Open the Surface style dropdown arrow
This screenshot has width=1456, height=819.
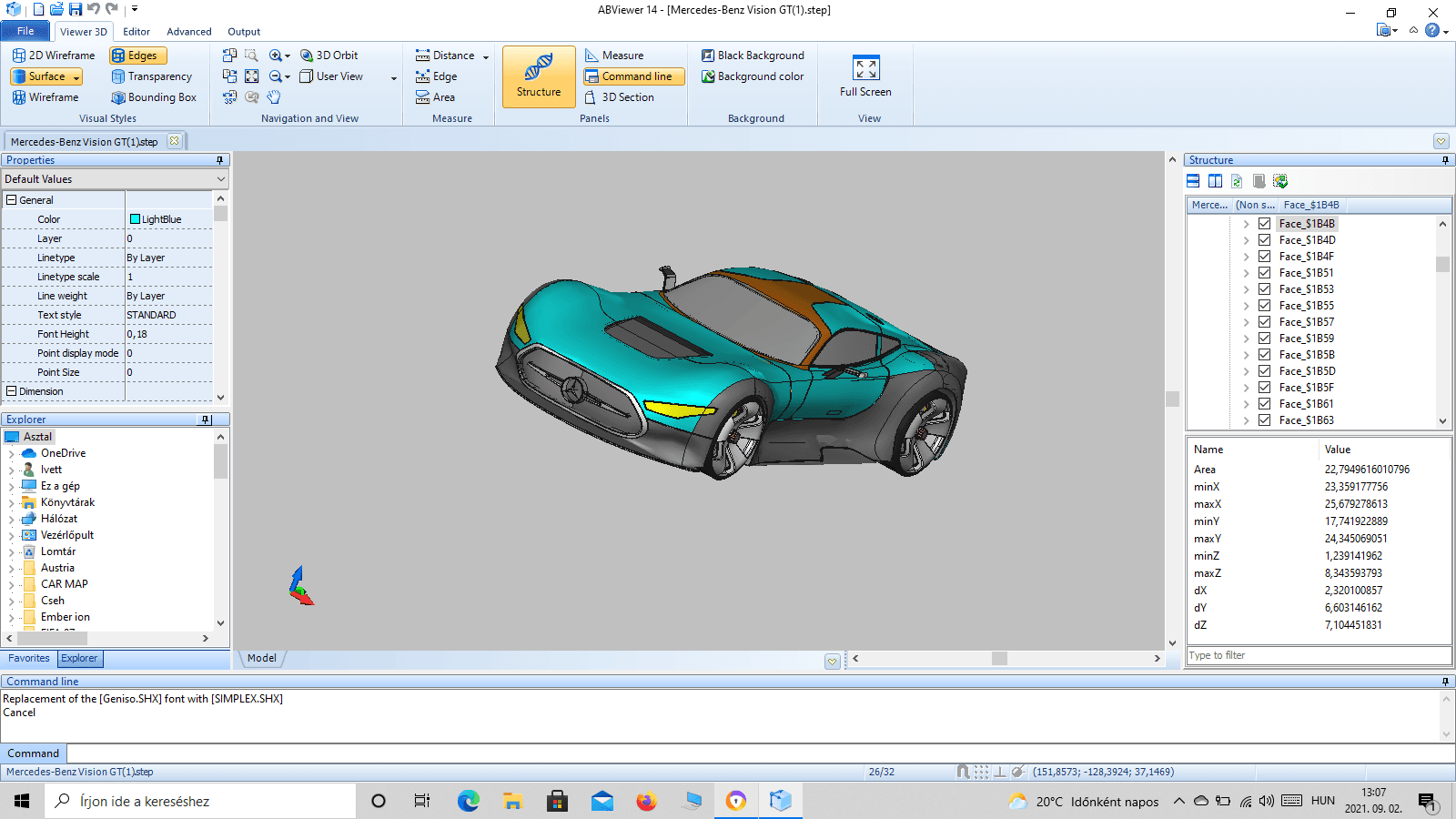(76, 77)
